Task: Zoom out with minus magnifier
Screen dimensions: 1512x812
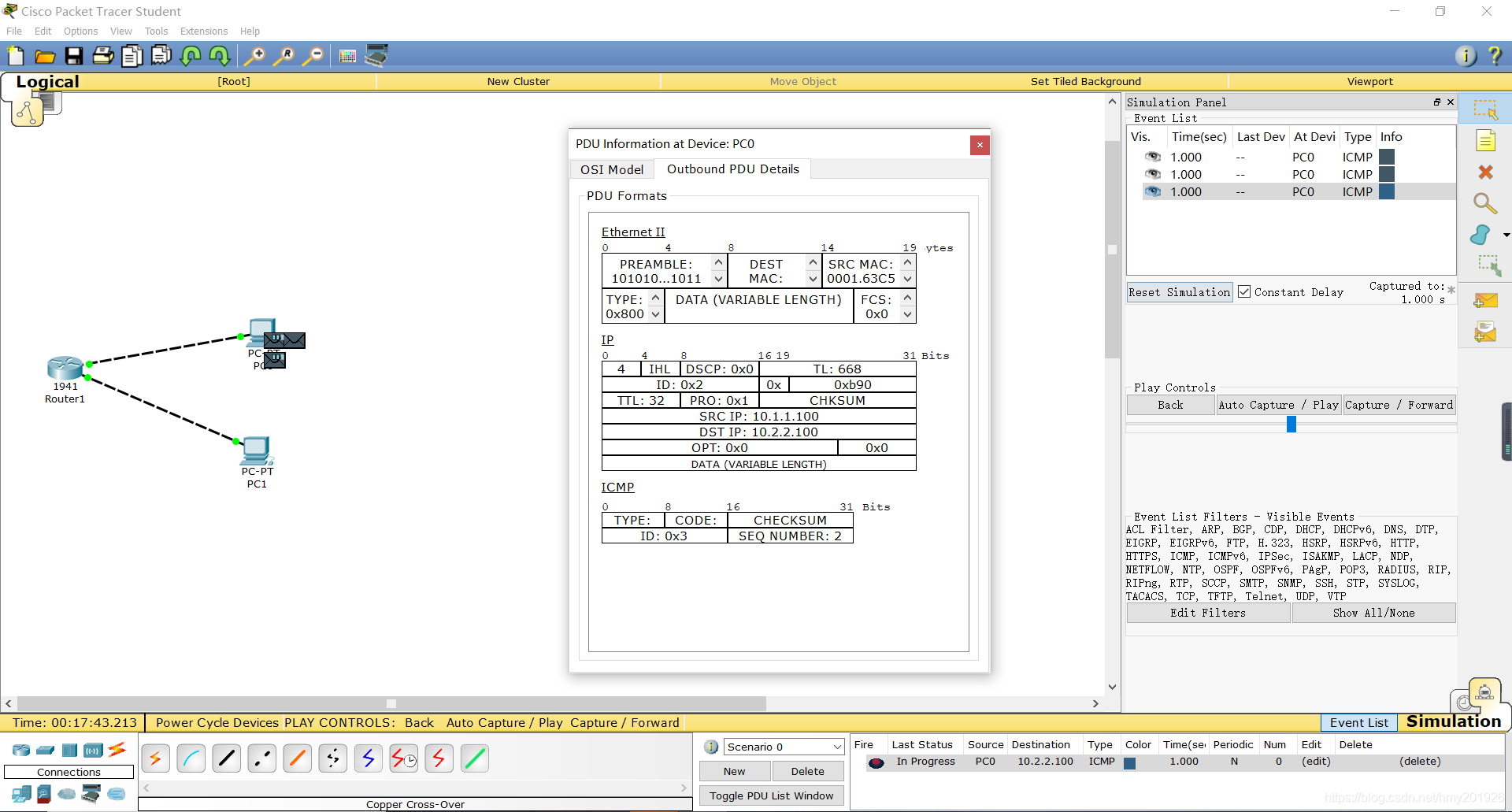Action: [x=313, y=56]
